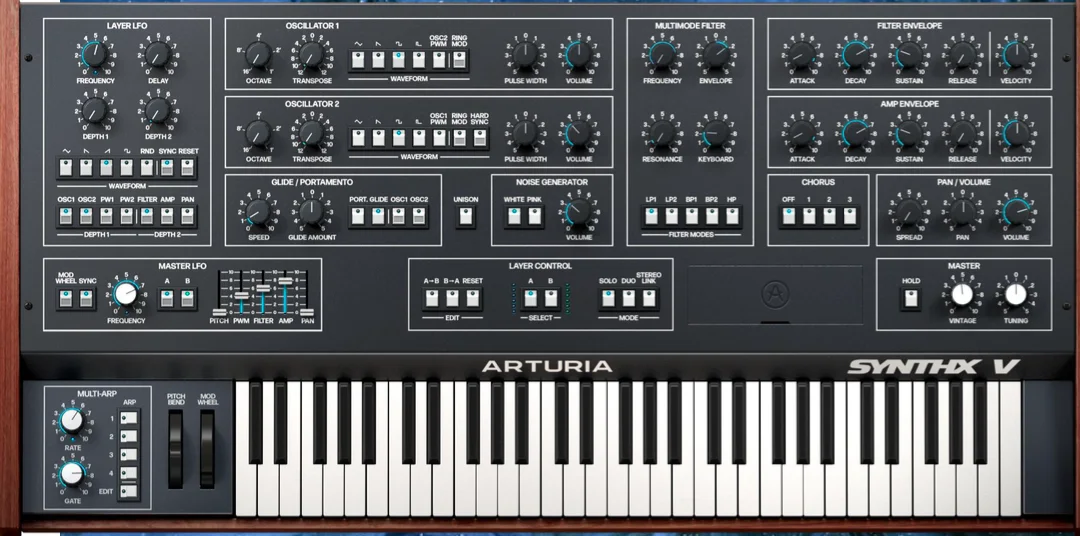Image resolution: width=1080 pixels, height=536 pixels.
Task: Select sine waveform in Layer LFO
Action: coord(66,167)
